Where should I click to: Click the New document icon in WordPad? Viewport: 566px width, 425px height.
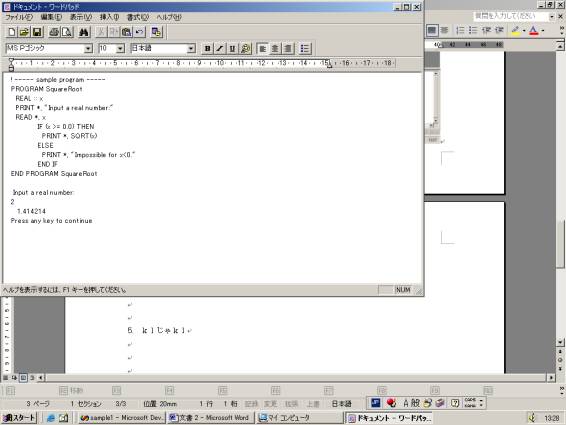[x=12, y=32]
